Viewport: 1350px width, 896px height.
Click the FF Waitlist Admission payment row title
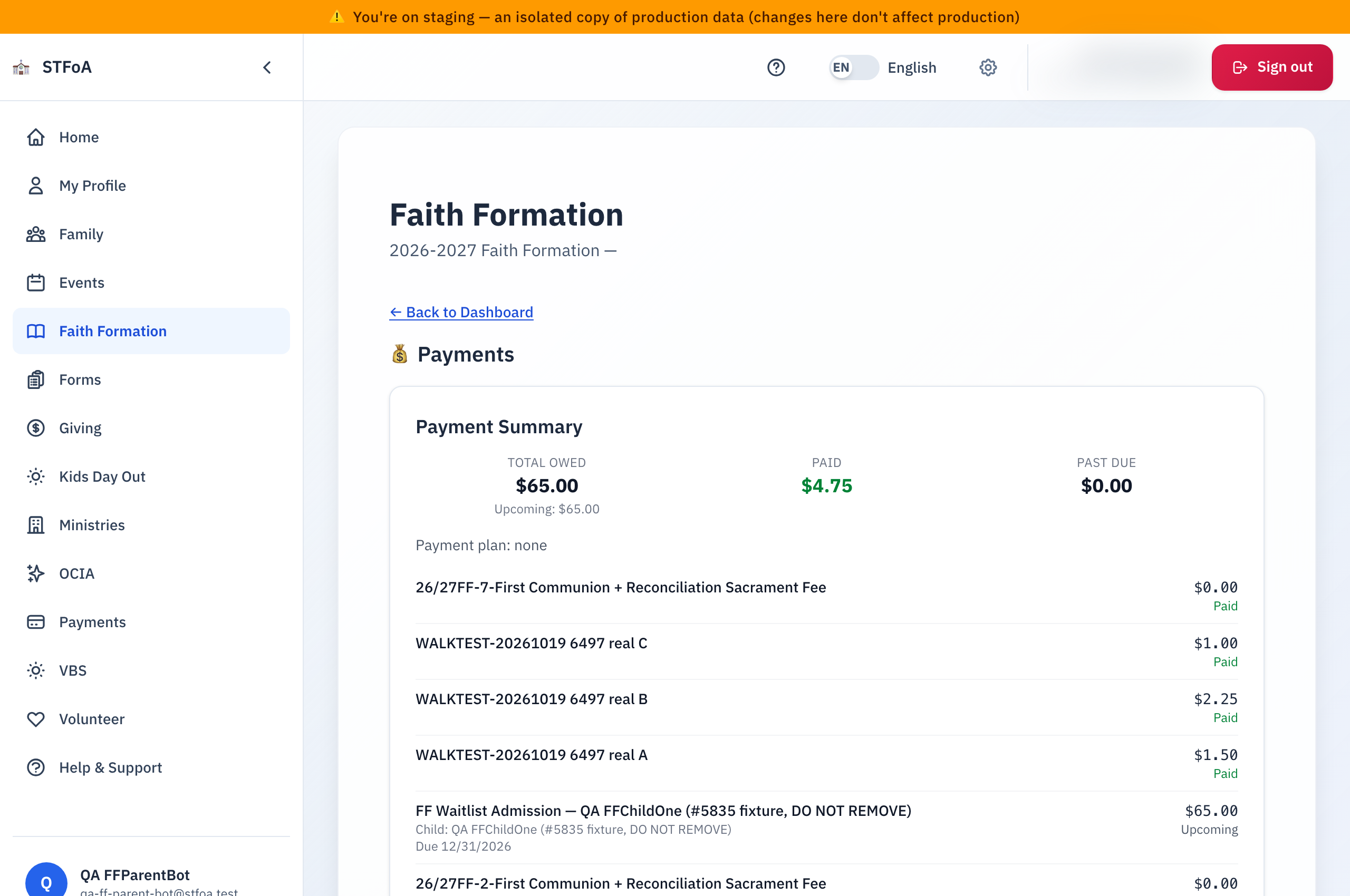[663, 811]
